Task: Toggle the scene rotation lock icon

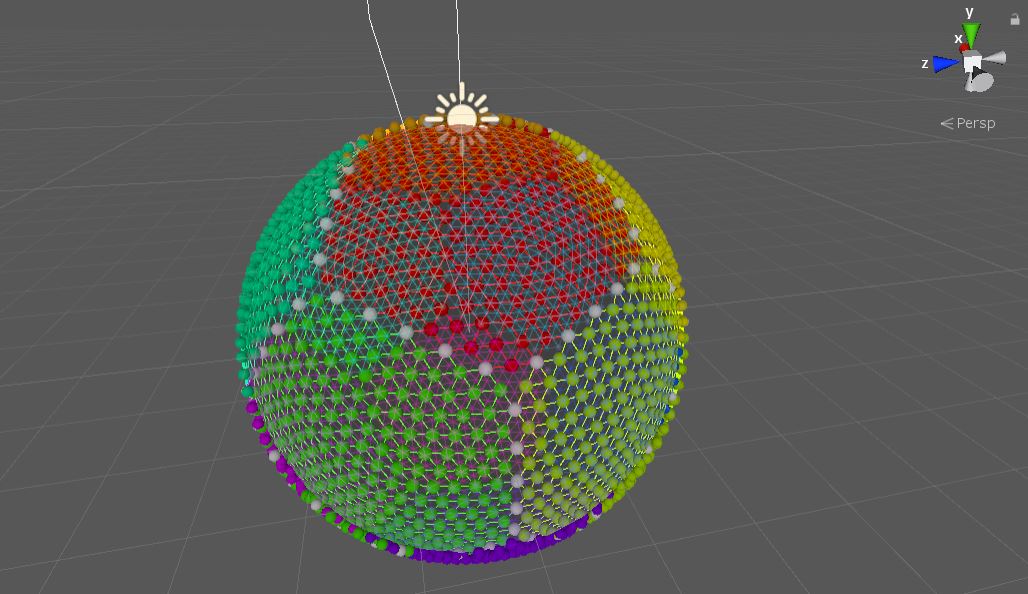Action: pos(1015,19)
